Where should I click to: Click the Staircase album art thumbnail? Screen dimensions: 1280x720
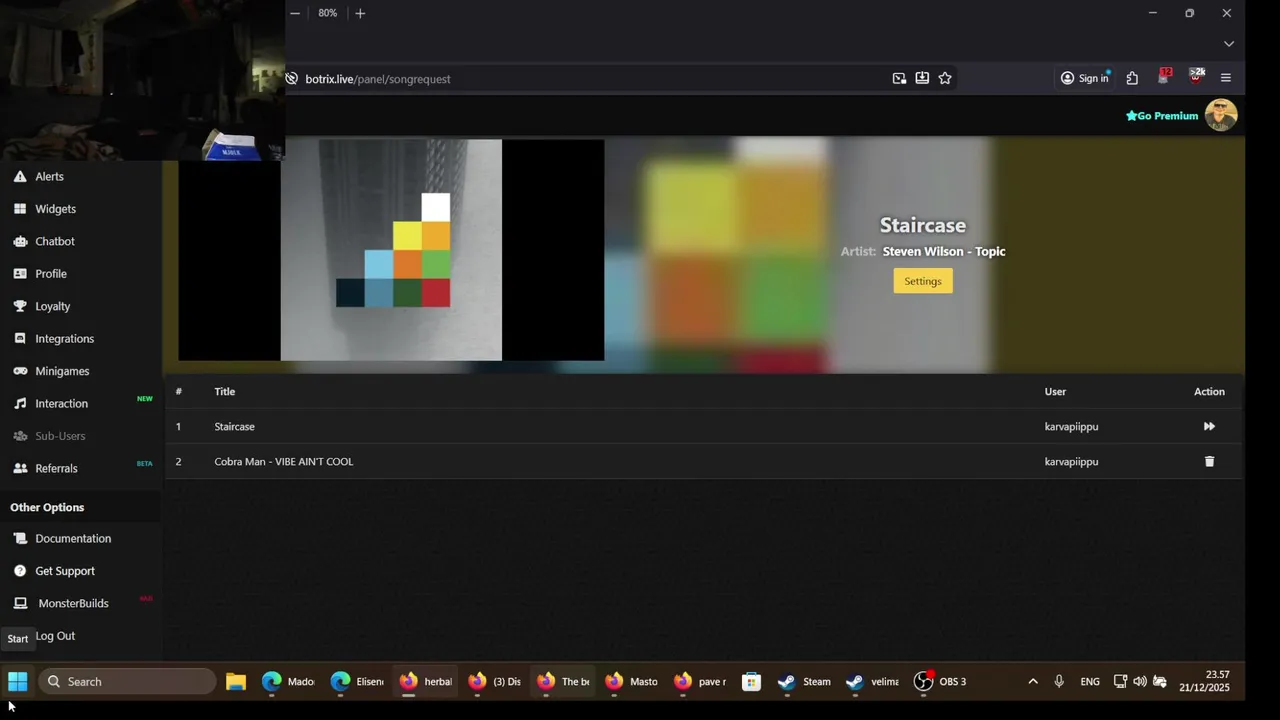391,250
